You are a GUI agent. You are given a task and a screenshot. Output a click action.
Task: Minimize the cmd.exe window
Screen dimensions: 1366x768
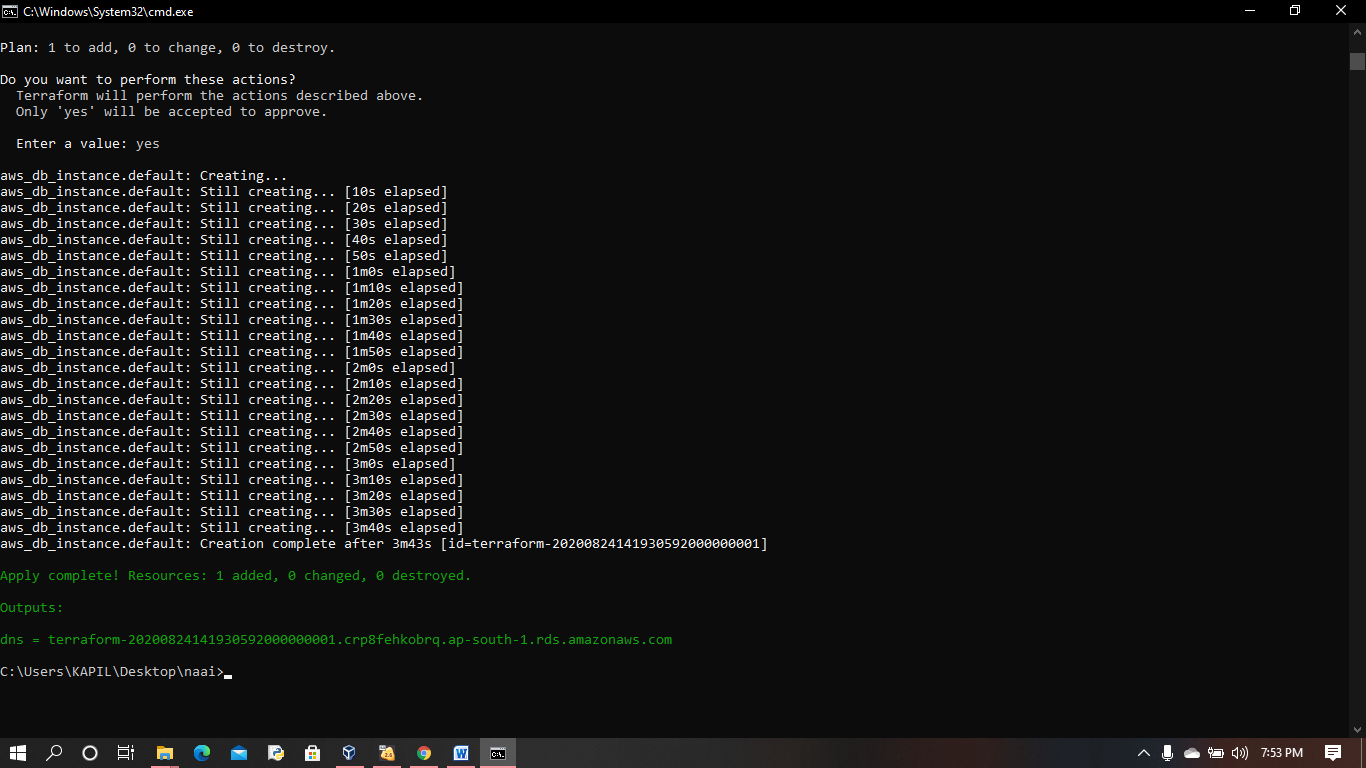pos(1248,11)
